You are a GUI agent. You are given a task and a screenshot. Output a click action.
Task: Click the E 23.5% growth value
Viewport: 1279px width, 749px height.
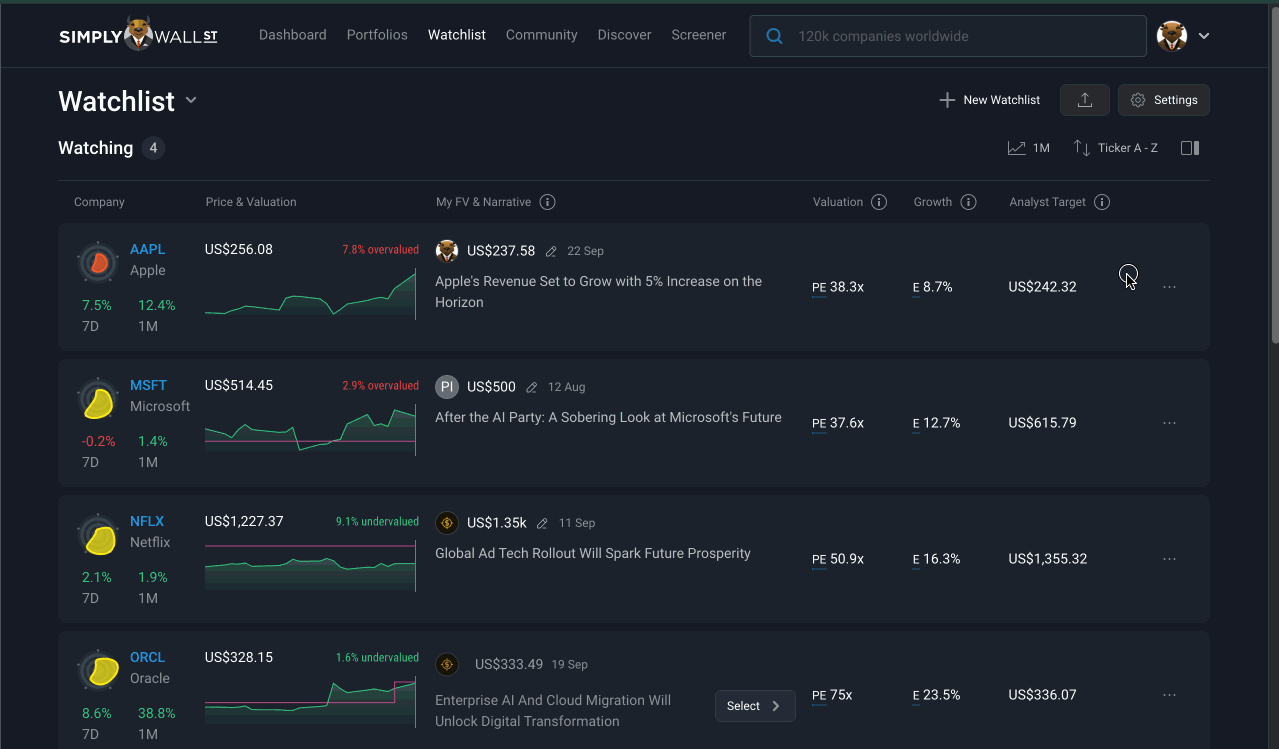coord(936,695)
